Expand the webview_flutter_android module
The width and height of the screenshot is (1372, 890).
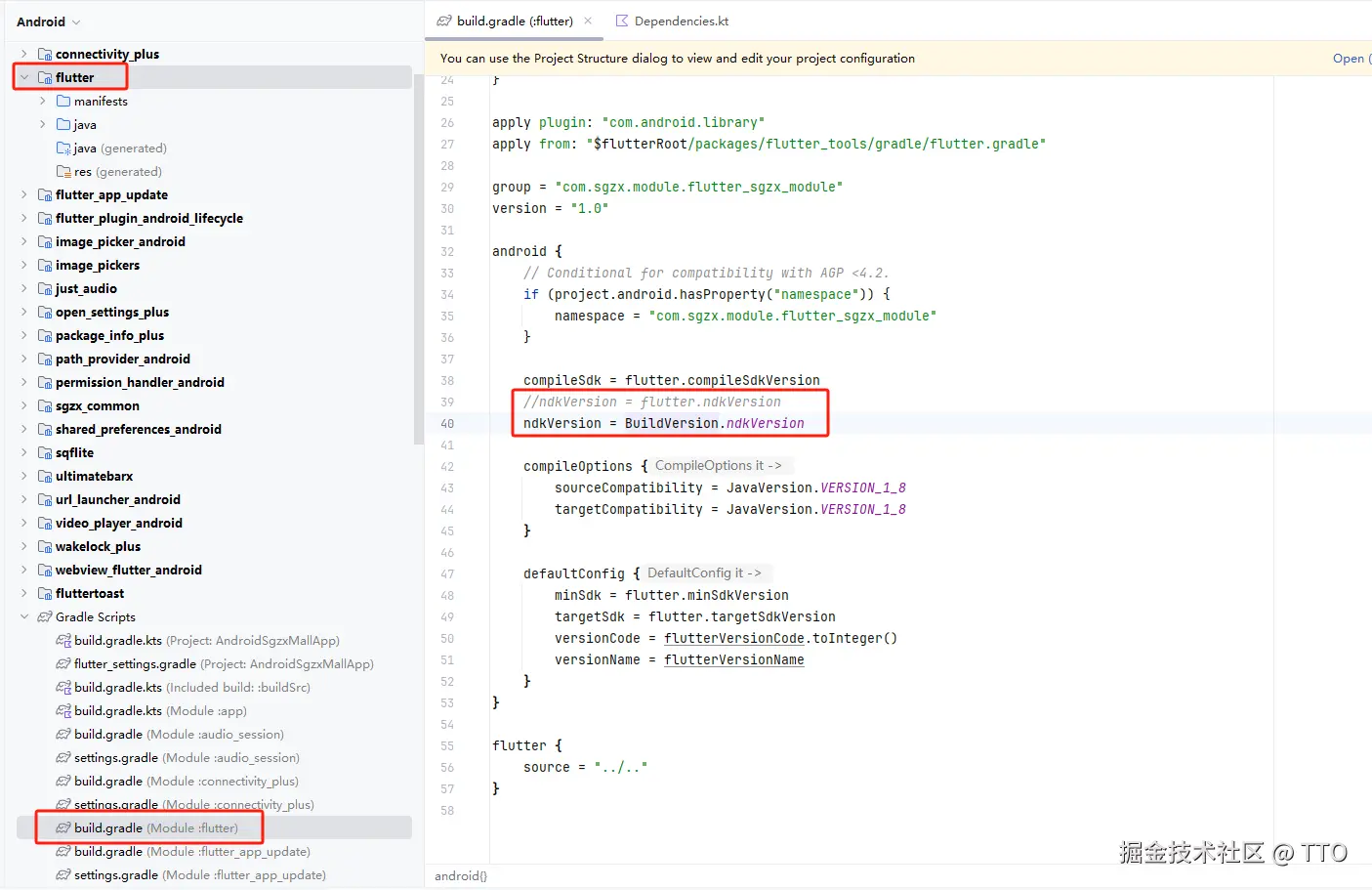pyautogui.click(x=23, y=570)
